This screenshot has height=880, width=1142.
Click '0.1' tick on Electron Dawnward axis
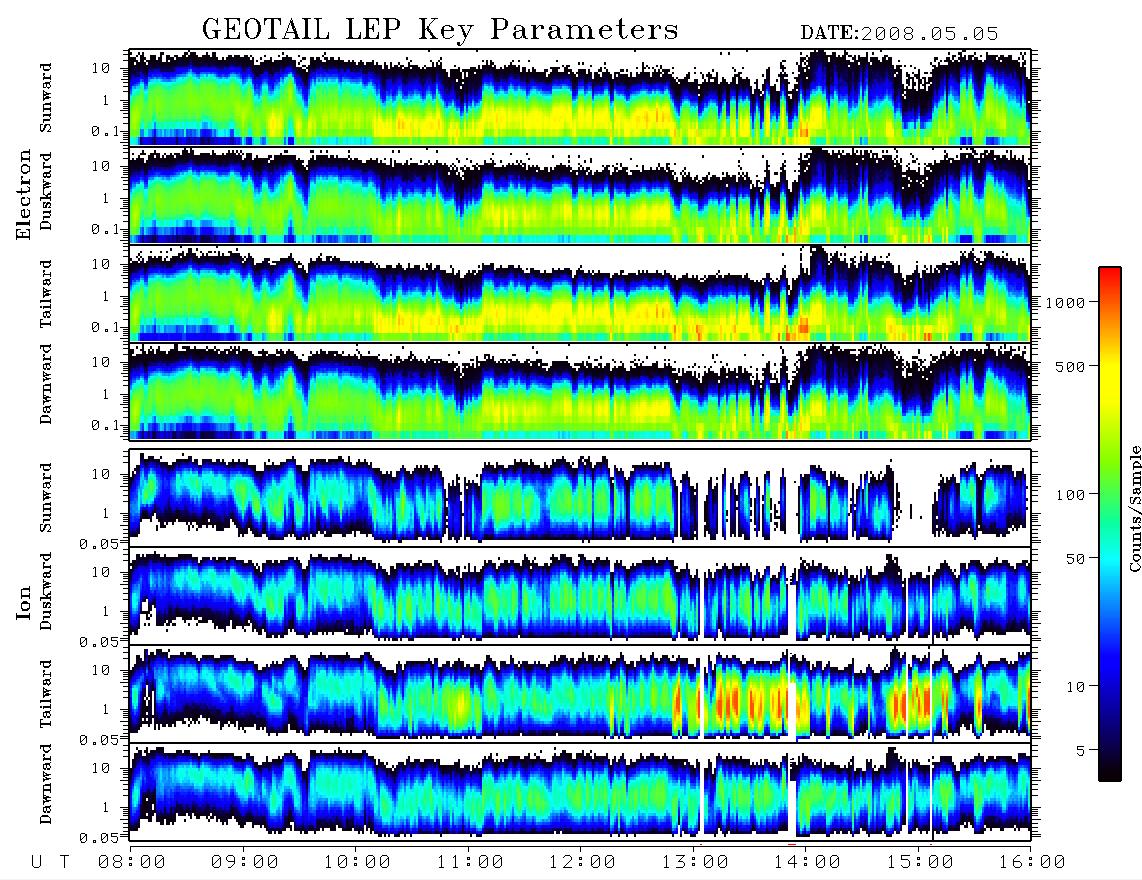(x=106, y=425)
